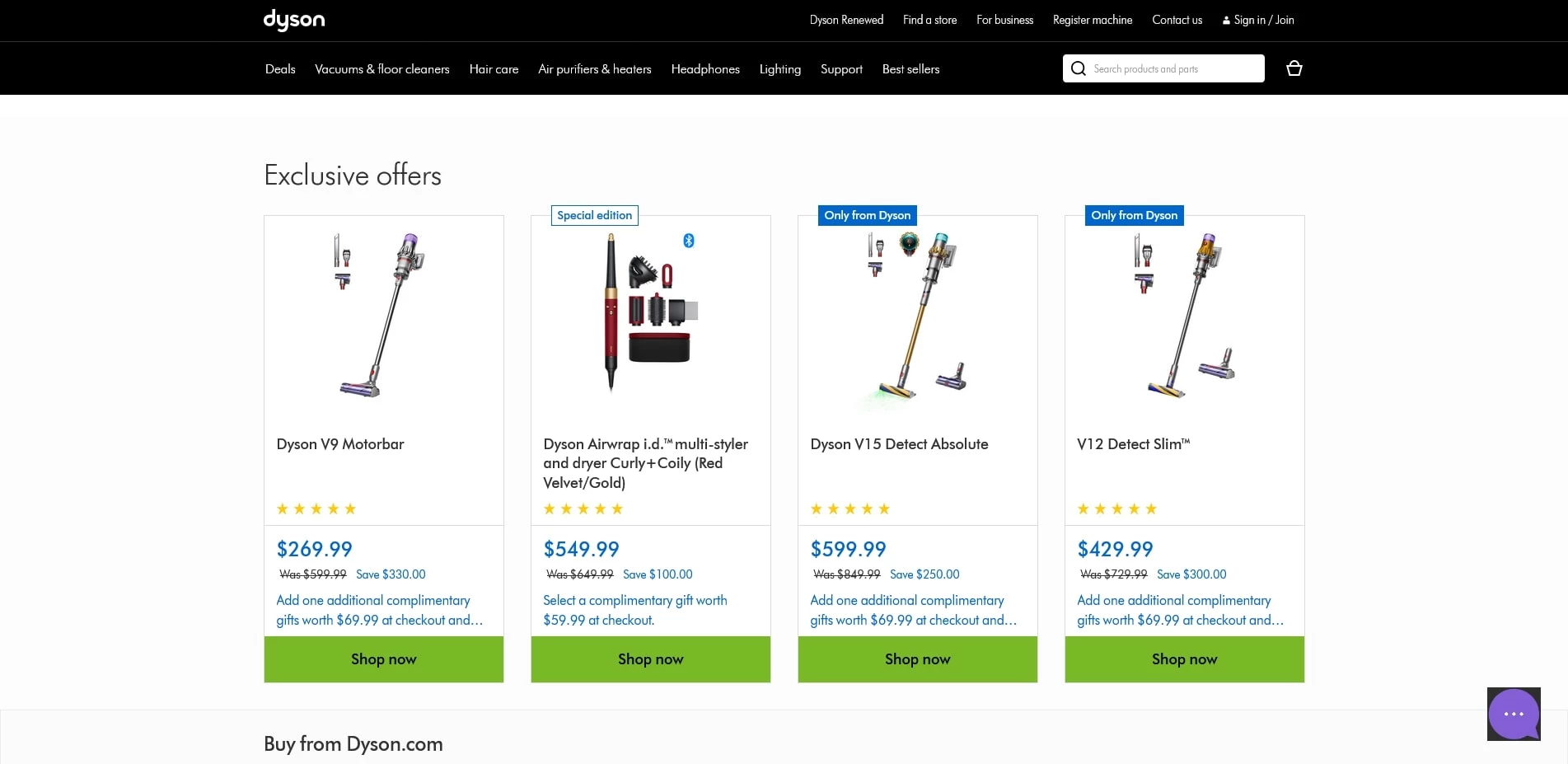Click the search magnifier icon

pyautogui.click(x=1078, y=68)
